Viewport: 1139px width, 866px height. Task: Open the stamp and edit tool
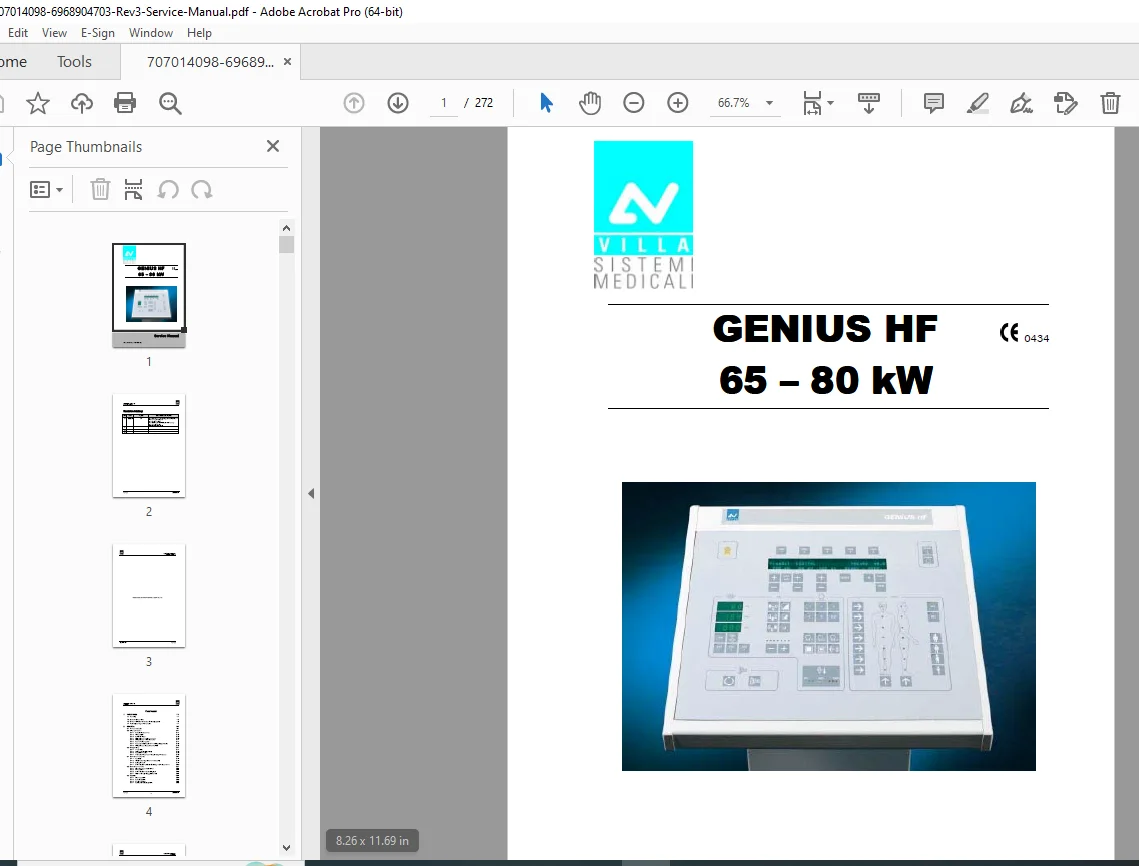point(1066,103)
